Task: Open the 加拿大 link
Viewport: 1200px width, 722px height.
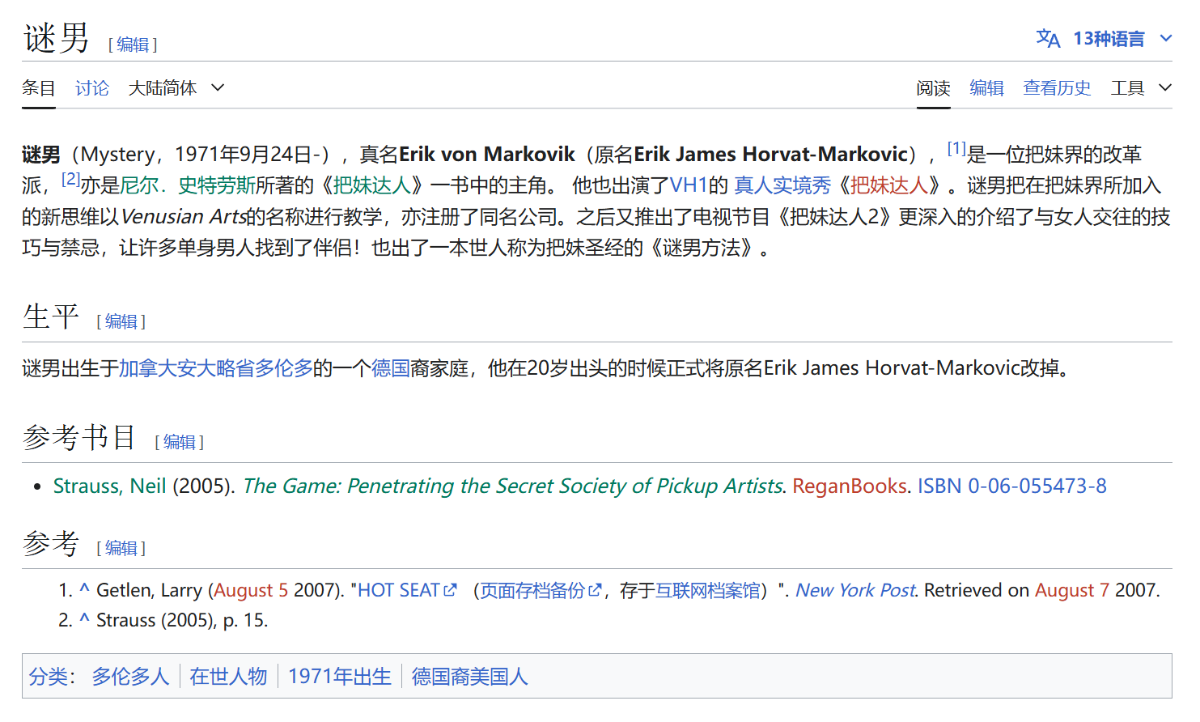Action: 146,368
